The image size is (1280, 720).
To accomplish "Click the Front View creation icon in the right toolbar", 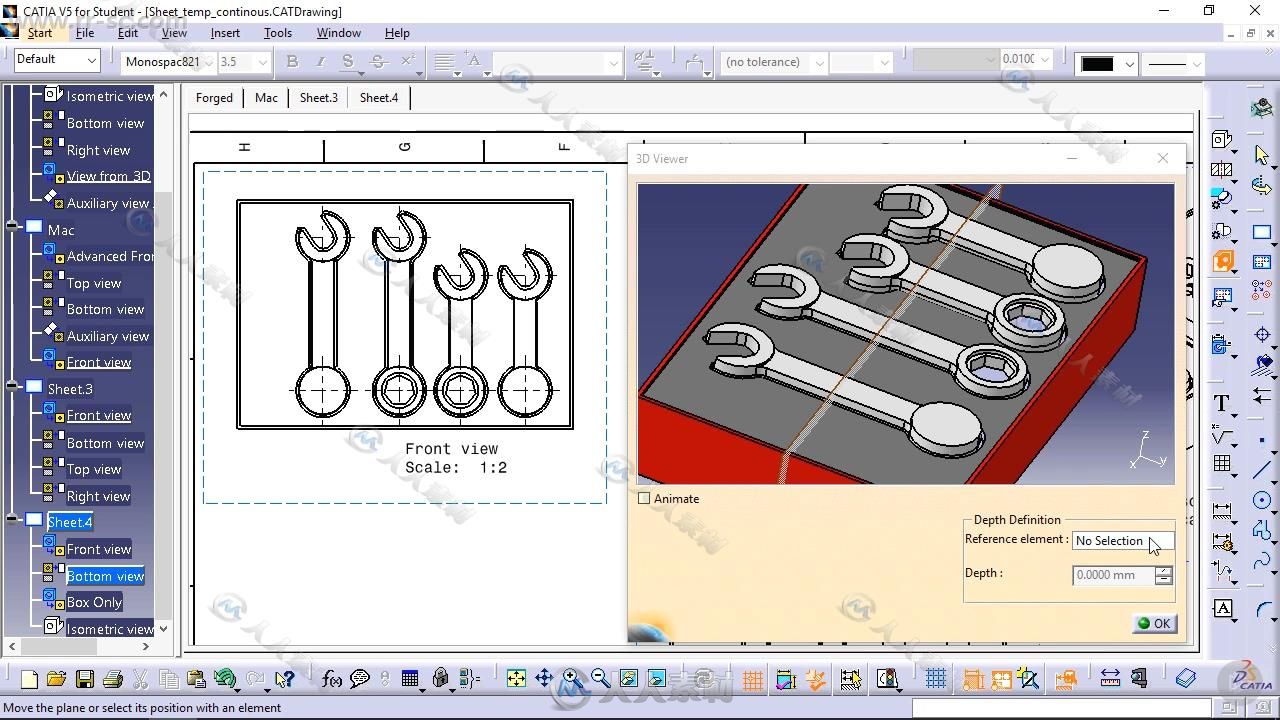I will click(x=1221, y=139).
